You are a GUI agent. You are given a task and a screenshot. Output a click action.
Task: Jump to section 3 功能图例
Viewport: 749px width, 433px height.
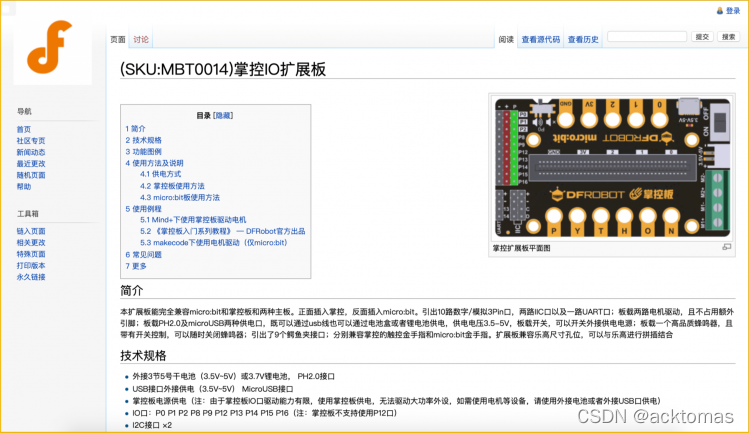coord(143,152)
